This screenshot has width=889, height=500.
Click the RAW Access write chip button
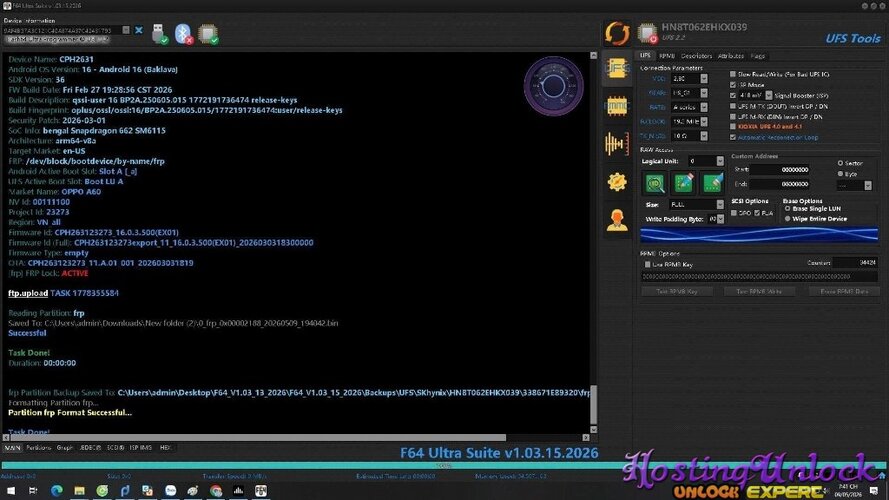click(684, 183)
